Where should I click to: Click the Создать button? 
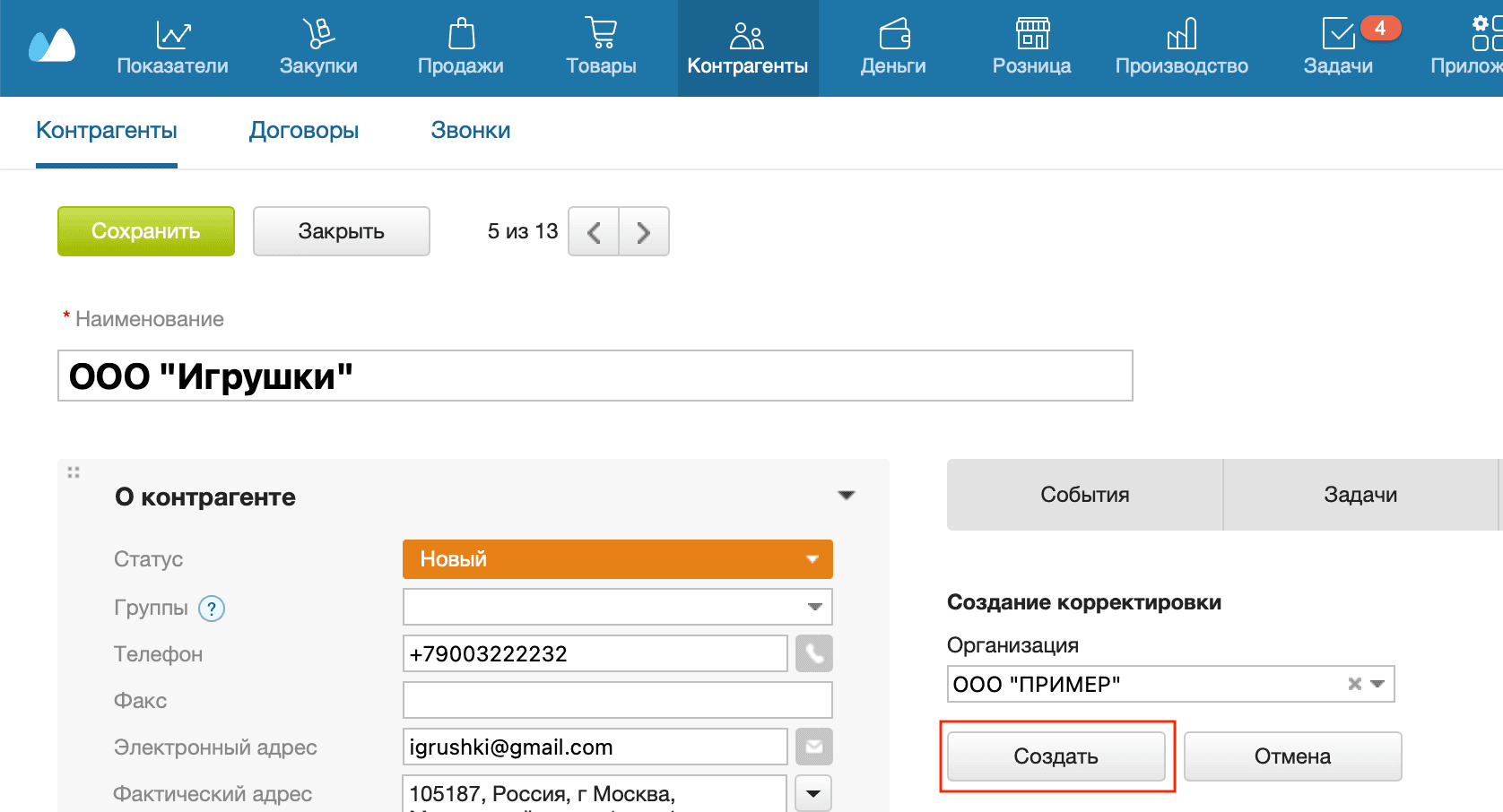[x=1056, y=756]
